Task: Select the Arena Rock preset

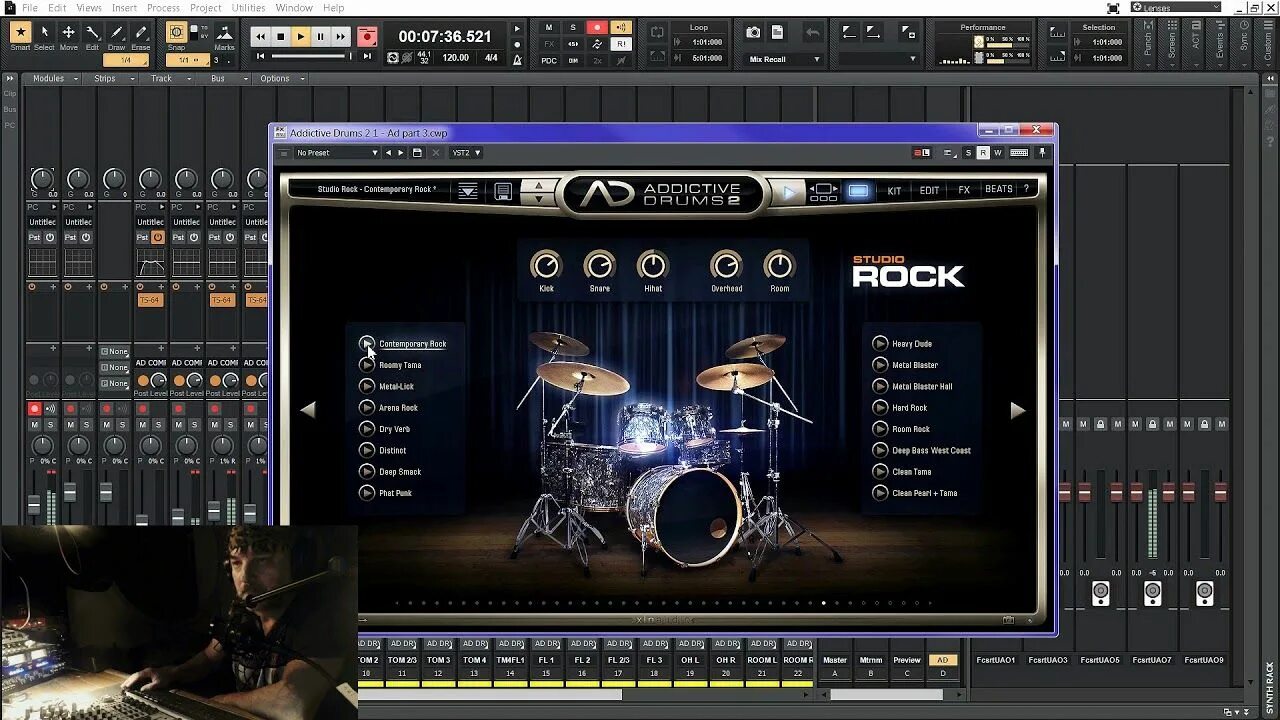Action: pos(398,408)
